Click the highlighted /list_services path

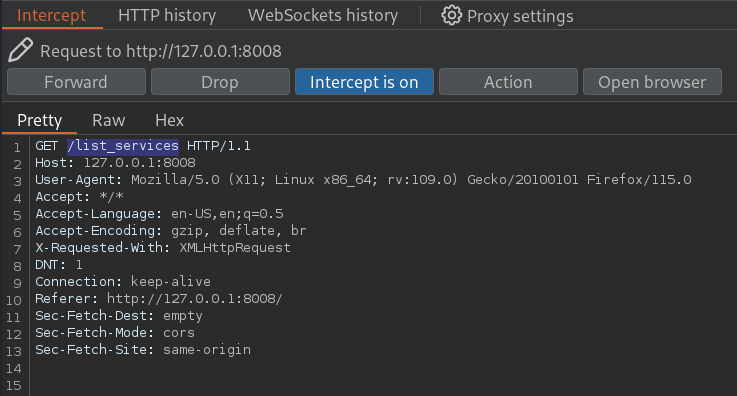coord(123,146)
